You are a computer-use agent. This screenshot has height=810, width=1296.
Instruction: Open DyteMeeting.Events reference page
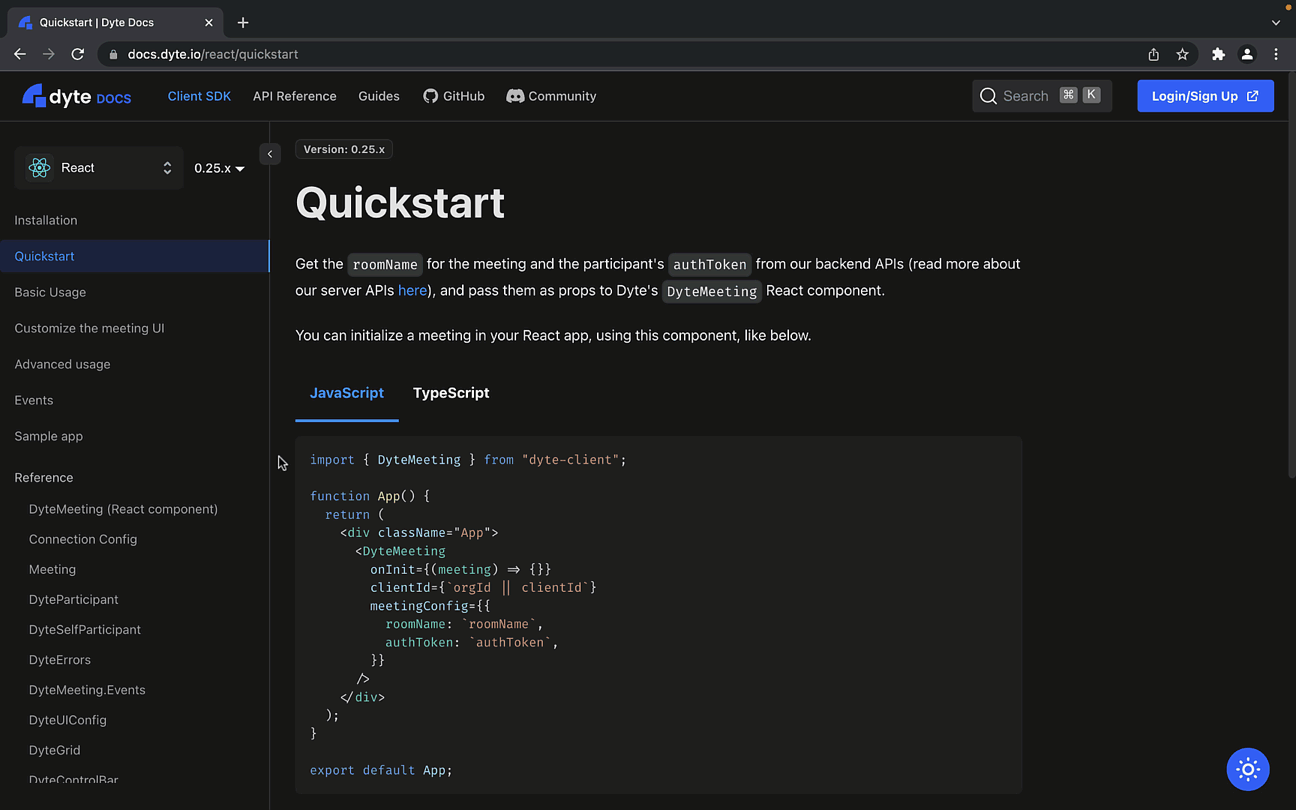pos(87,689)
